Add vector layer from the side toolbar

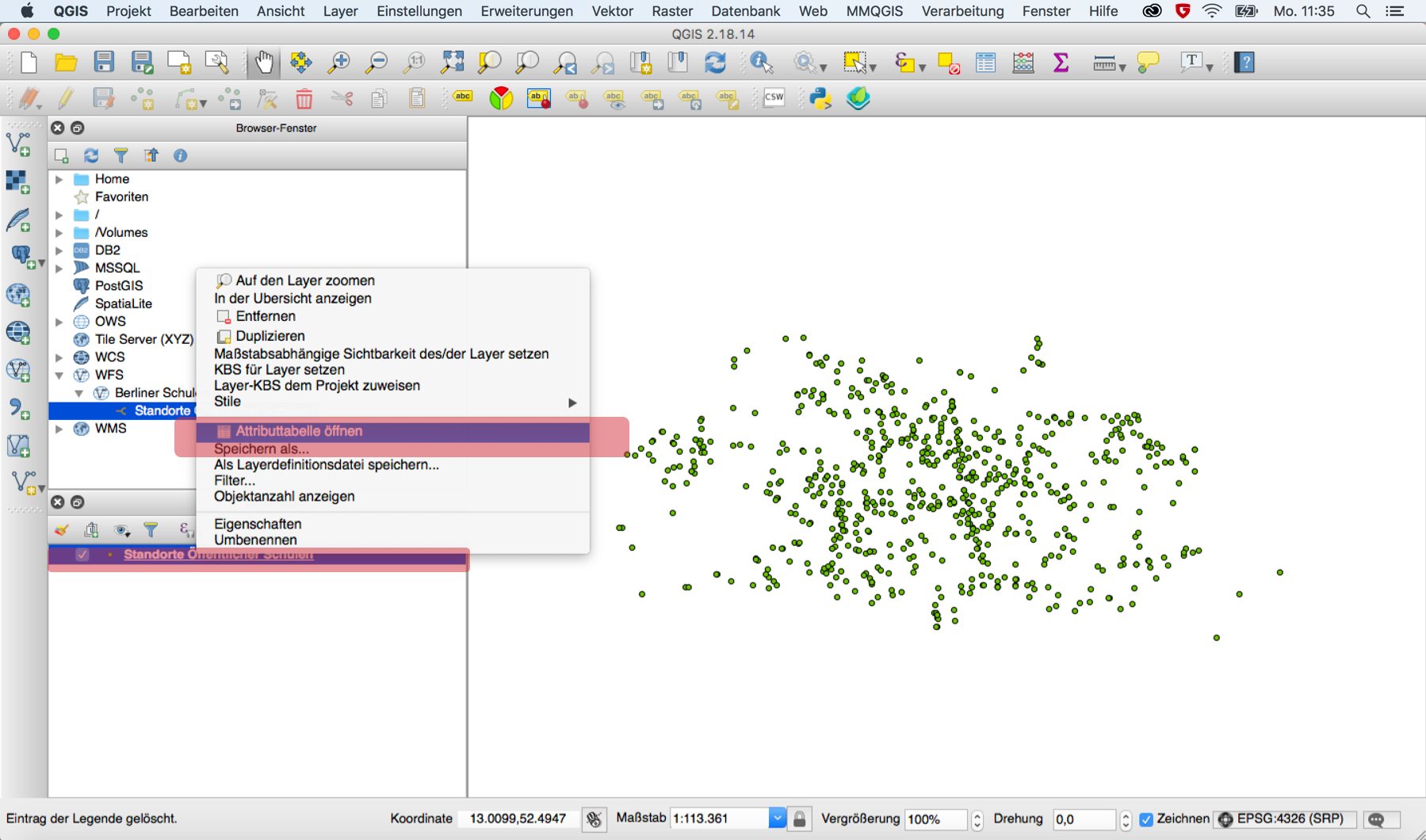pos(18,143)
